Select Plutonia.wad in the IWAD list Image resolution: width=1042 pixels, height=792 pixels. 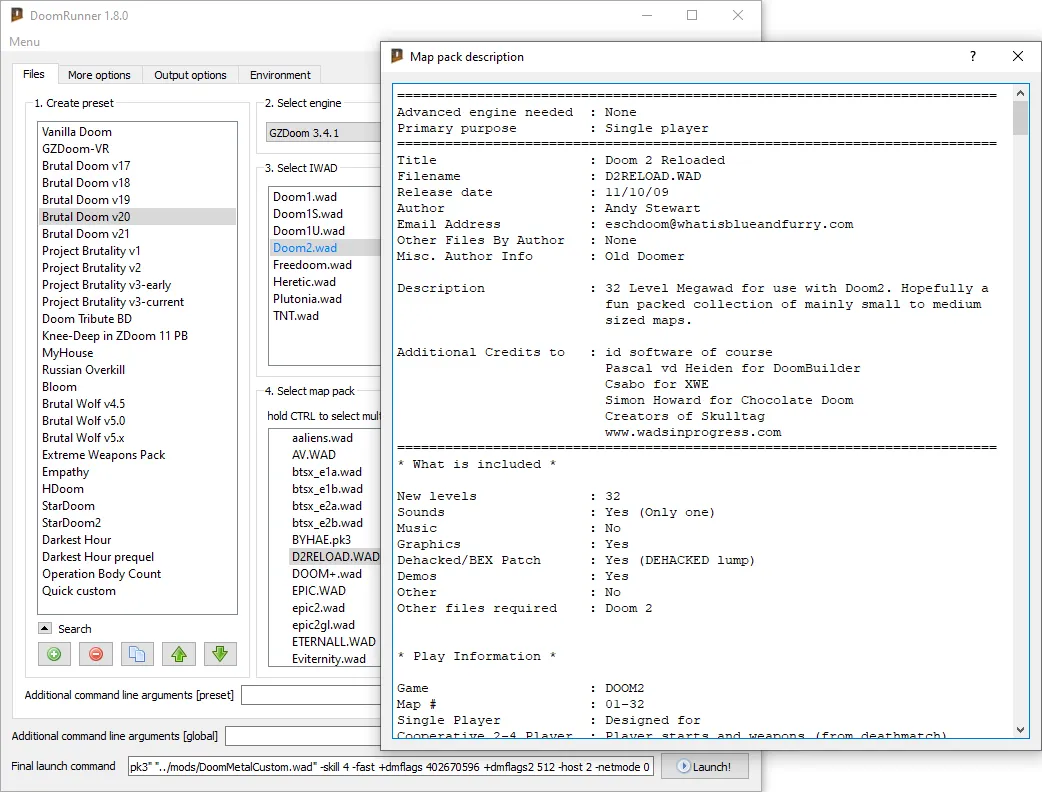click(x=307, y=299)
